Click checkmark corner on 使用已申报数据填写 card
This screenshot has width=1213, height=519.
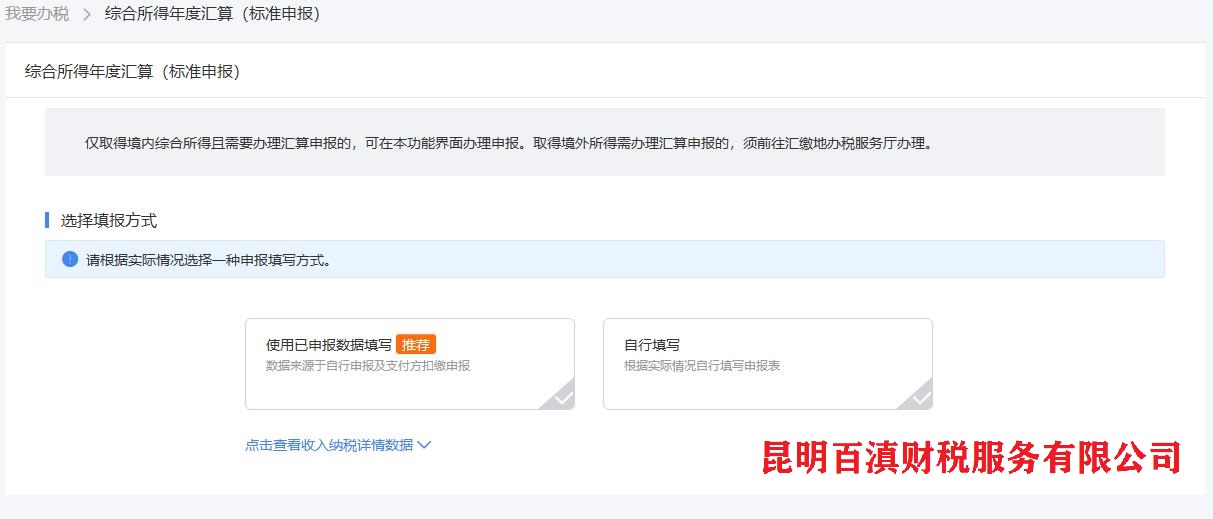[559, 396]
